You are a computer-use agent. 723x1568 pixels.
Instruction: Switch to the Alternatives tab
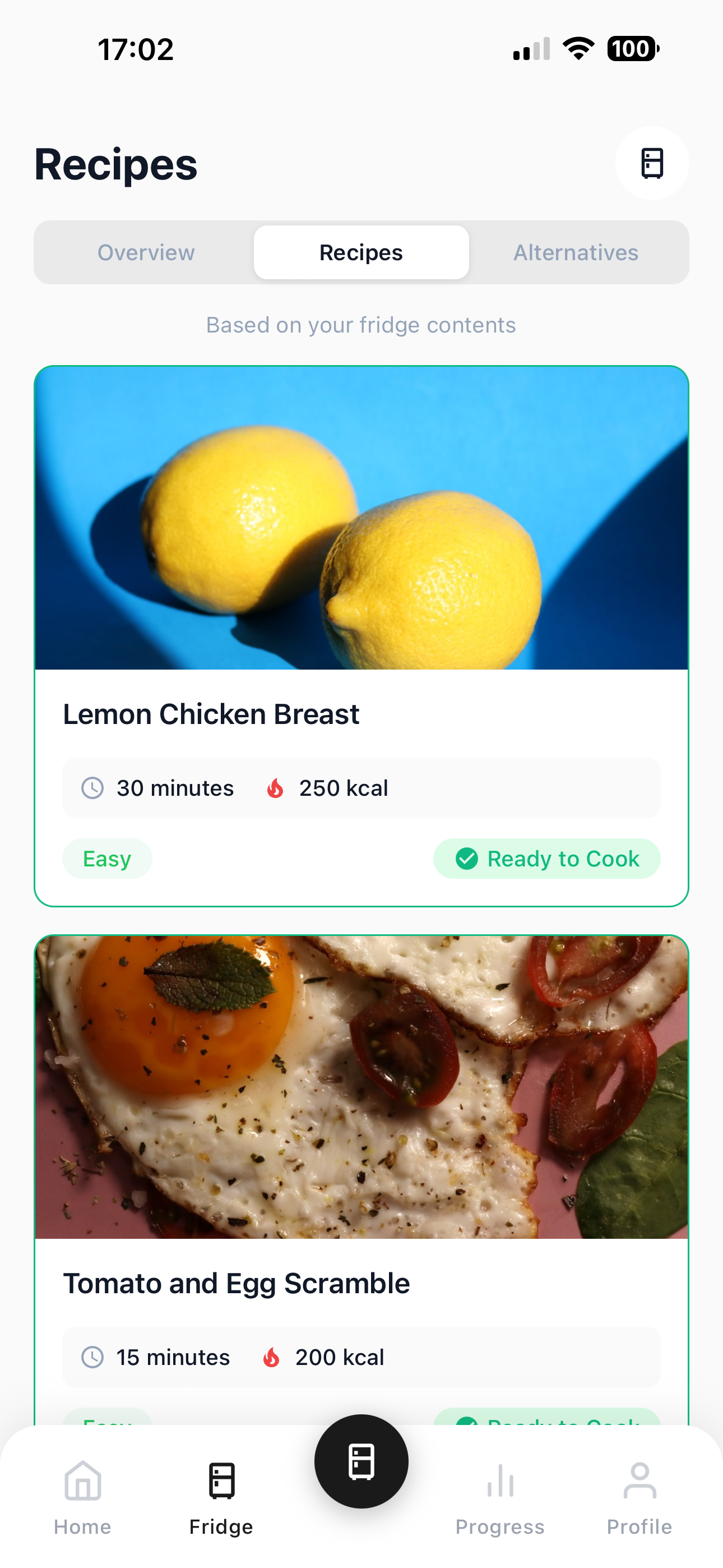coord(576,252)
